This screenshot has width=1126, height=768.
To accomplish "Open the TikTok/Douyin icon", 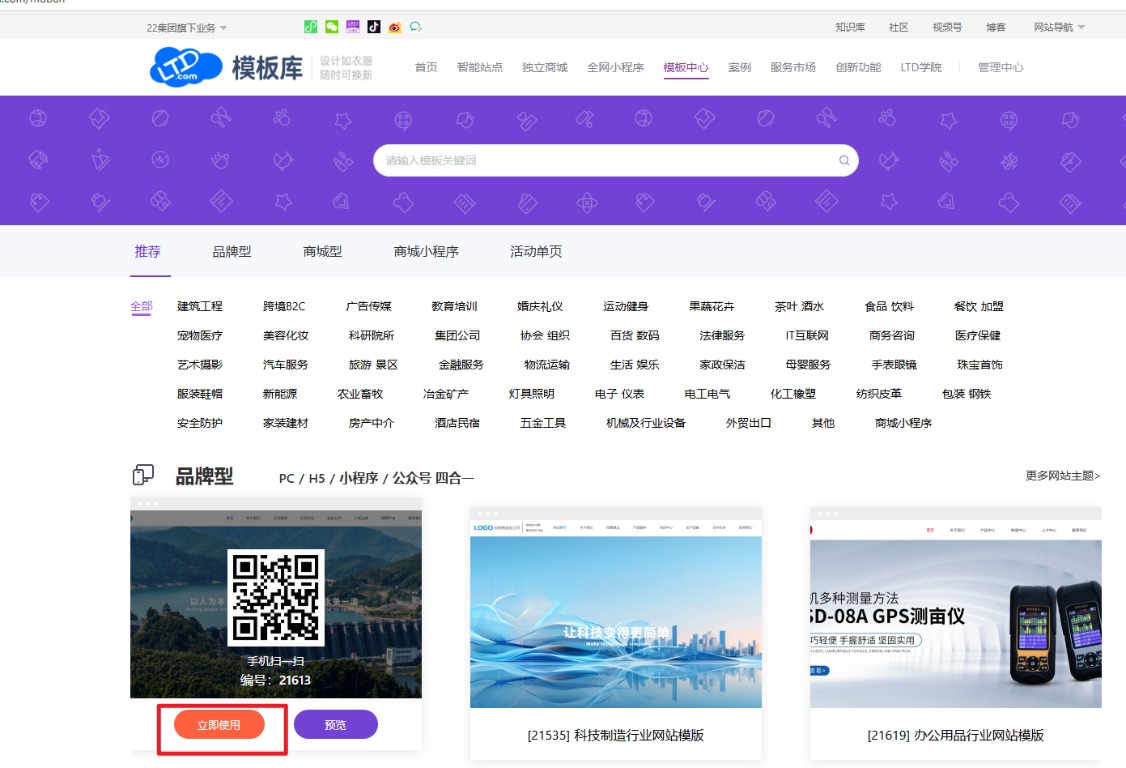I will pyautogui.click(x=373, y=27).
